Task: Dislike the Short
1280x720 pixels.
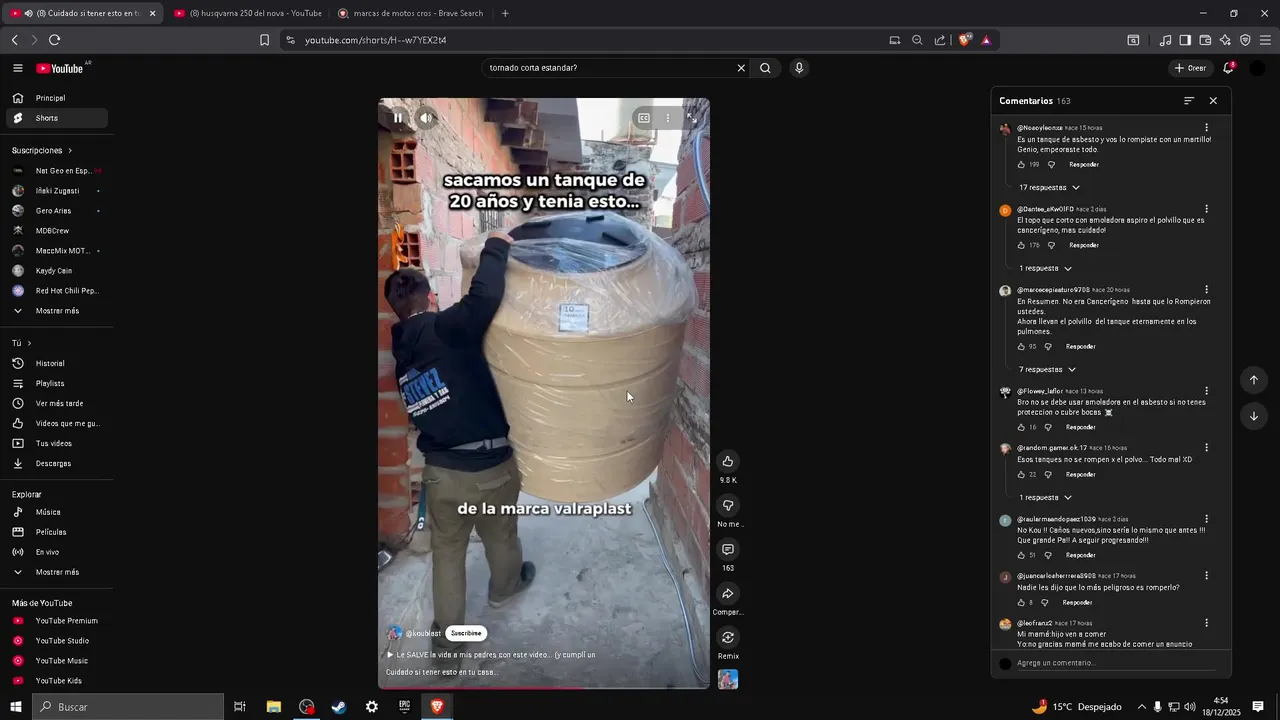Action: pos(728,505)
